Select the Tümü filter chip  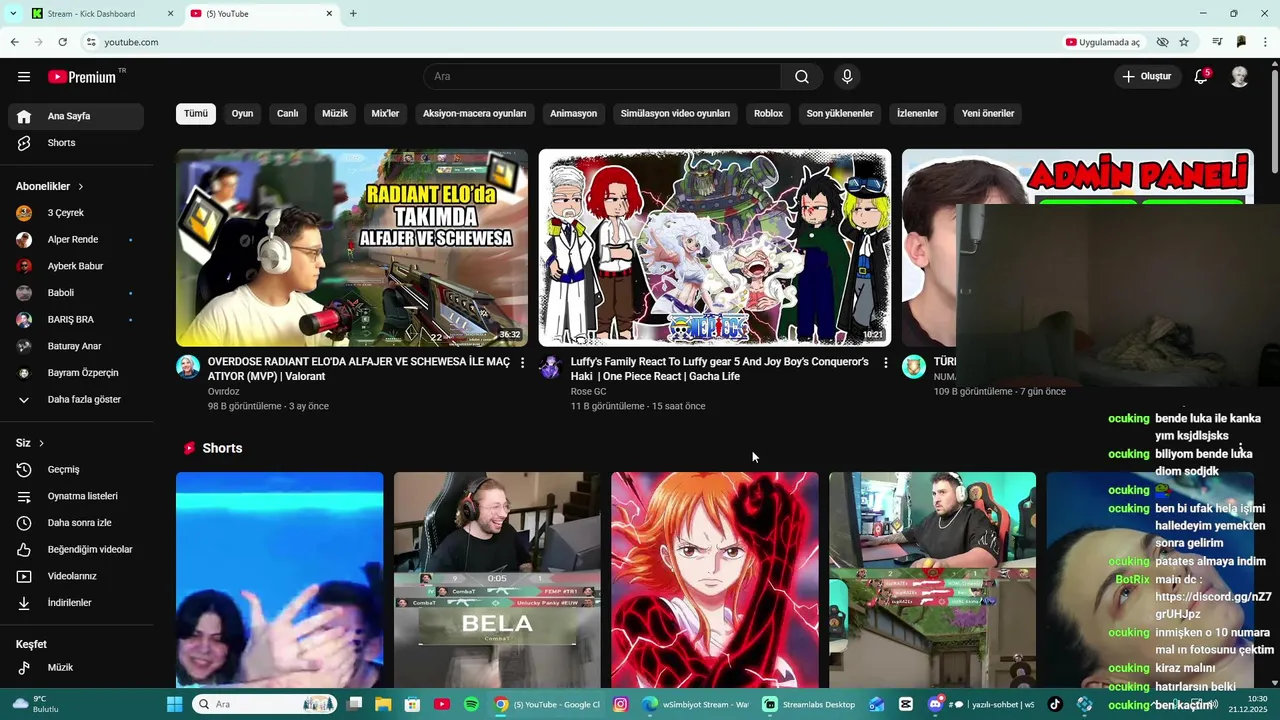point(196,113)
